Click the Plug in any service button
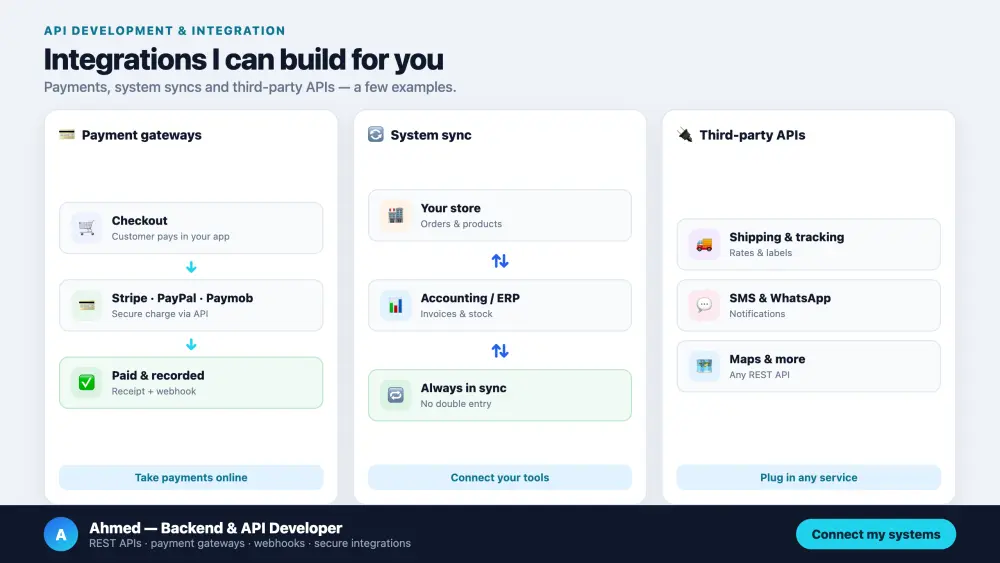 pyautogui.click(x=809, y=478)
